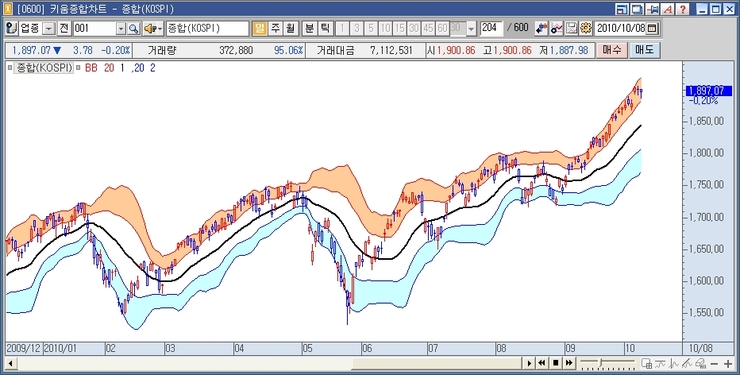
Task: Click the font size A icon
Action: tap(668, 9)
